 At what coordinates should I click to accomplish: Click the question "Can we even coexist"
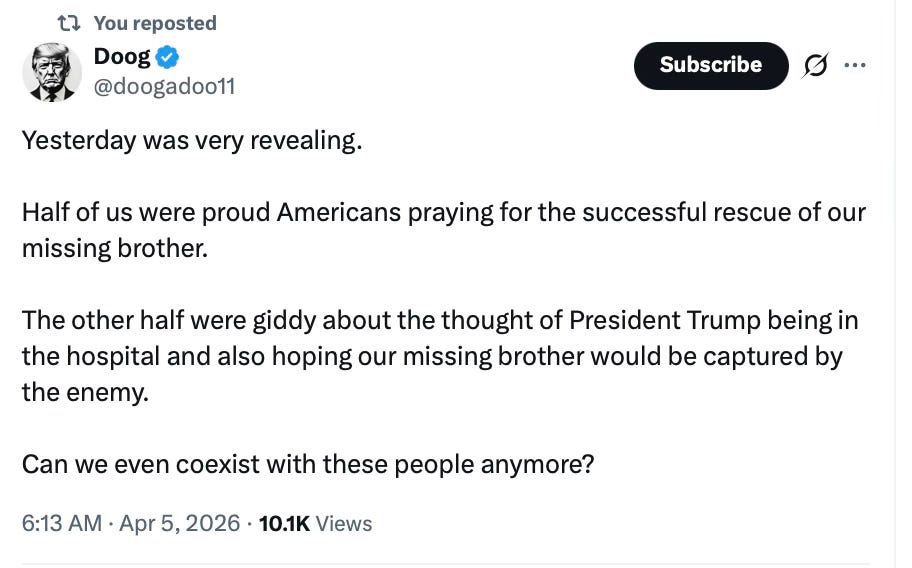pos(308,464)
